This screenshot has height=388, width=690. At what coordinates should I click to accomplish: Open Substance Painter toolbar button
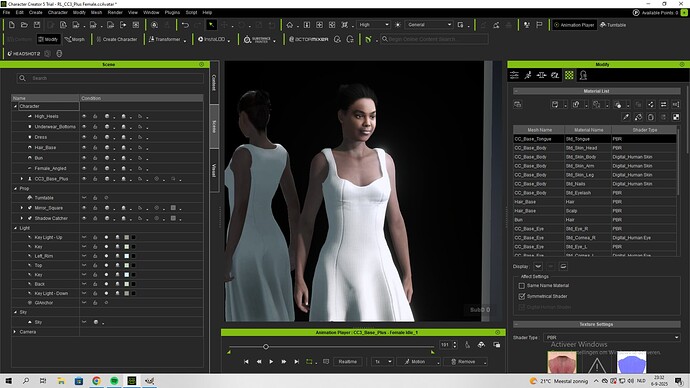coord(257,40)
